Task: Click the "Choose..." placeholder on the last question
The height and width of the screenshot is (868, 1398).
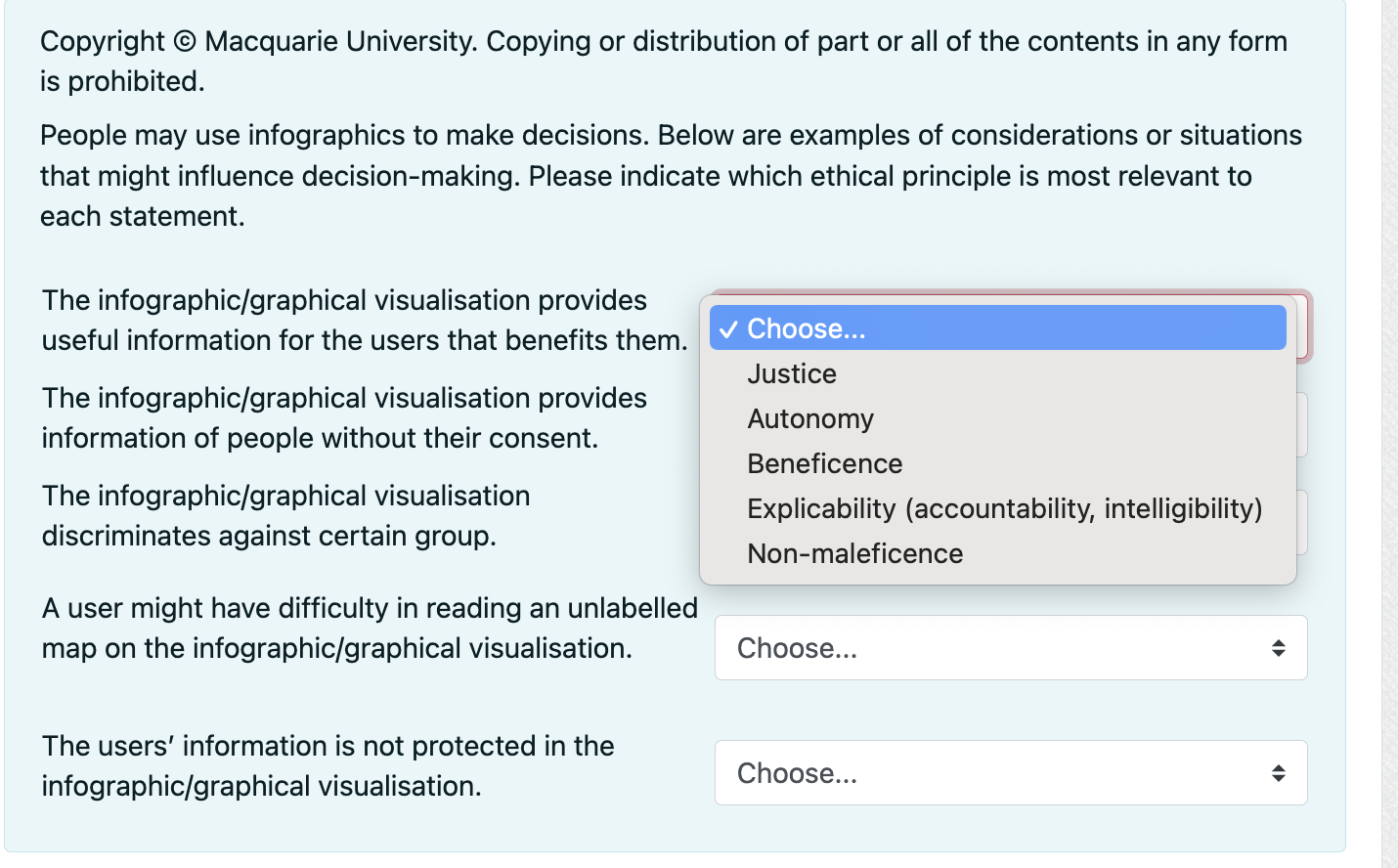Action: [x=797, y=772]
